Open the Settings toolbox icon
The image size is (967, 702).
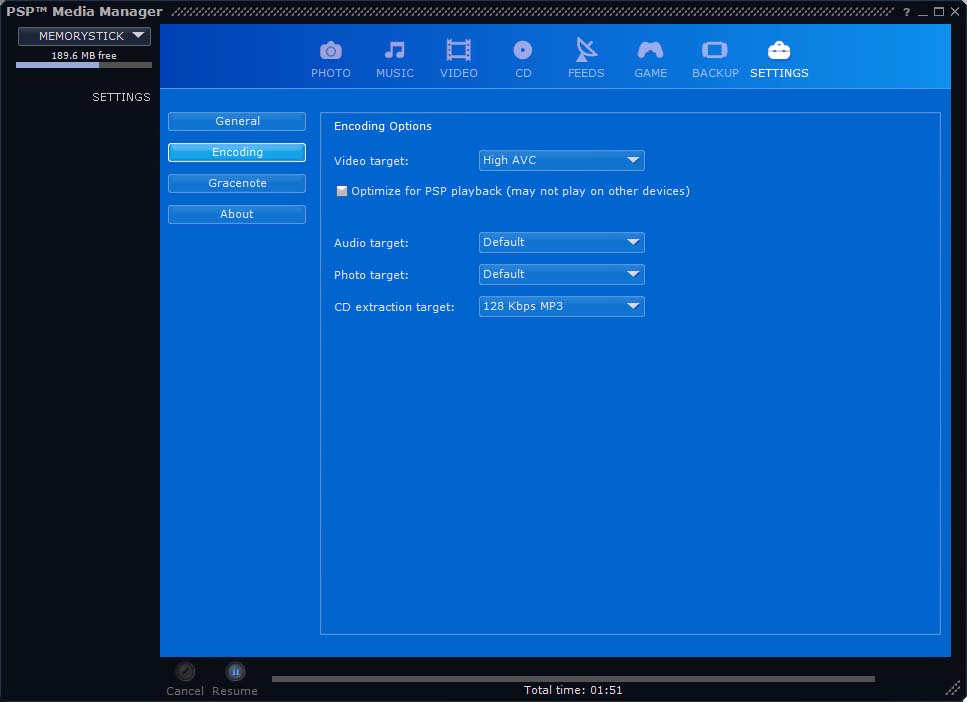tap(779, 51)
